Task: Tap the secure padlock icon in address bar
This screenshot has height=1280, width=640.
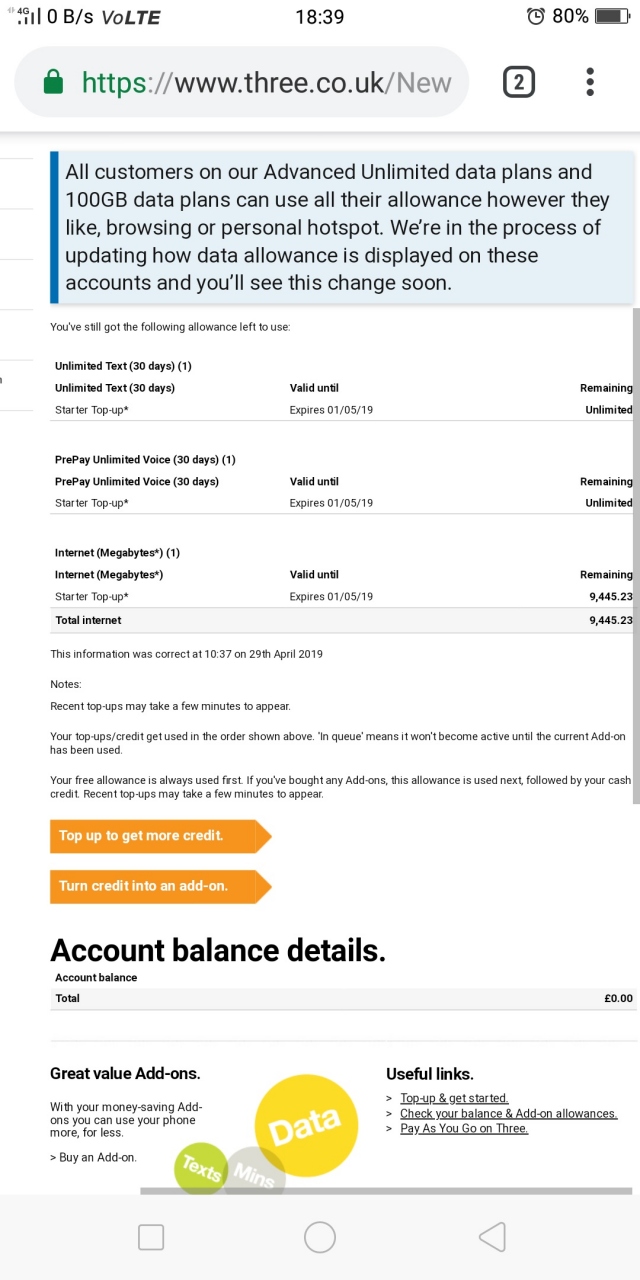Action: click(x=54, y=83)
